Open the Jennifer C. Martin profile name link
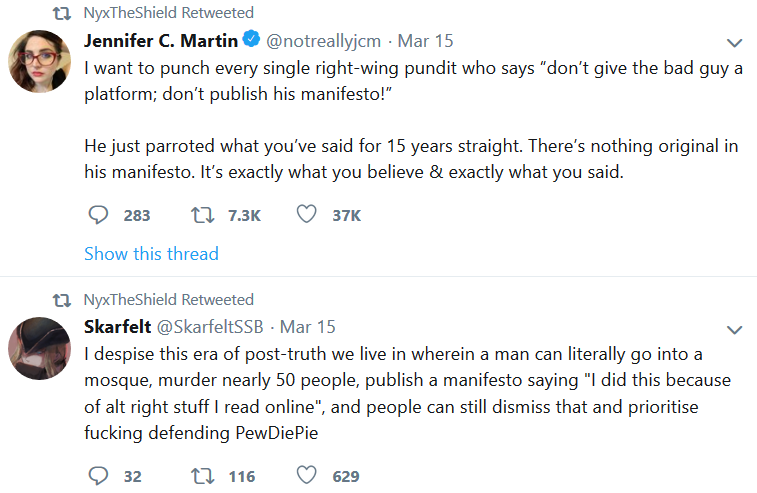The height and width of the screenshot is (493, 757). (x=161, y=41)
